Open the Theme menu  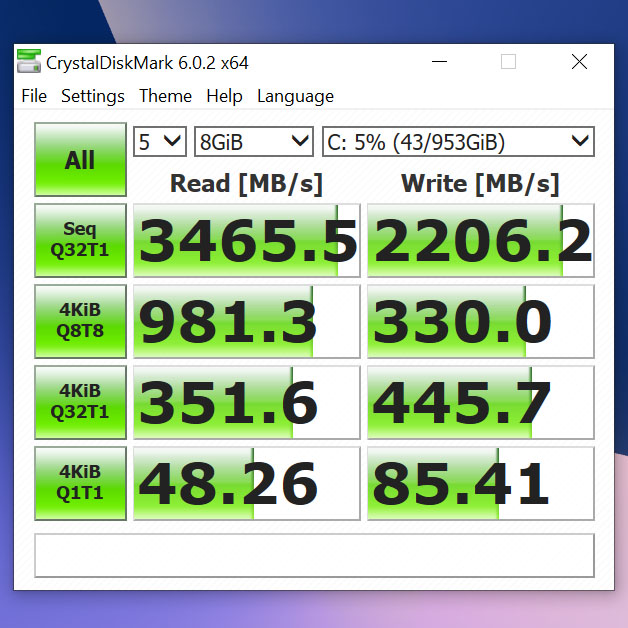[165, 96]
